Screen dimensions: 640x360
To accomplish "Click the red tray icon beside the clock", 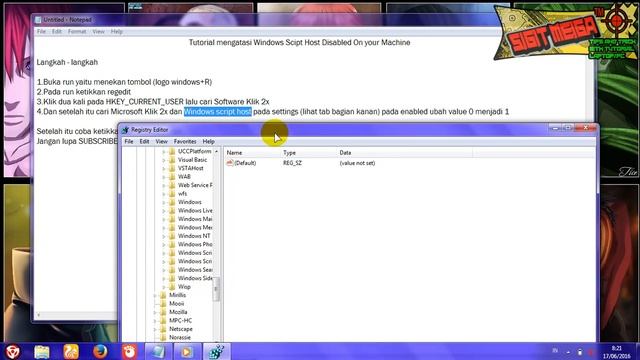I will (x=591, y=352).
